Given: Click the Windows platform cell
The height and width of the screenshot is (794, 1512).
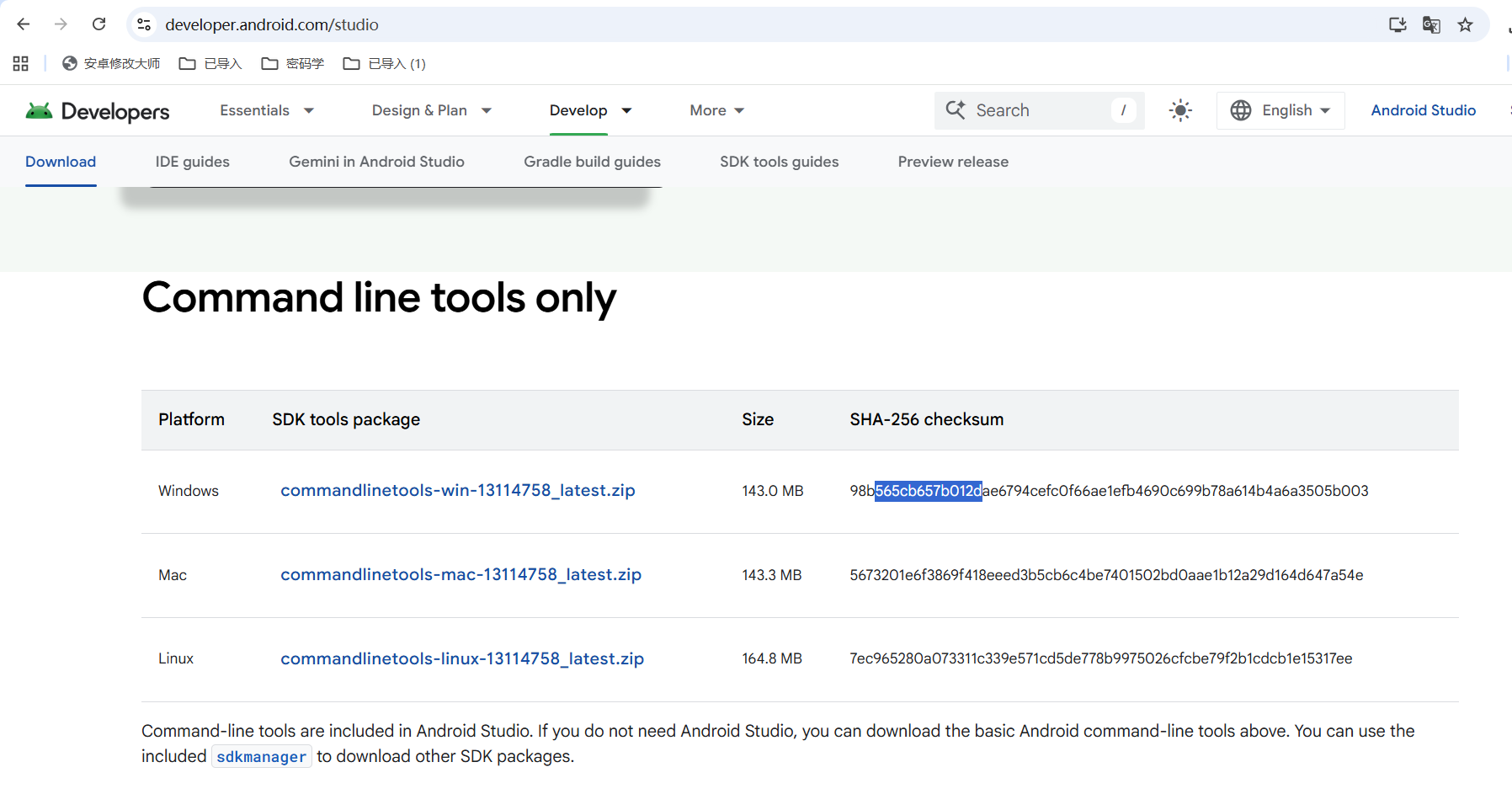Looking at the screenshot, I should pos(189,491).
